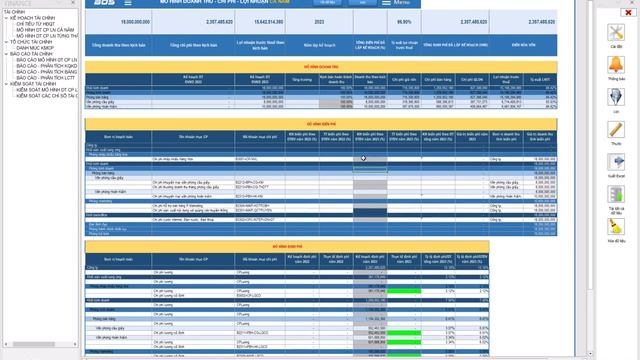
Task: Click the 18.000.000.000 total revenue cell
Action: coord(118,22)
